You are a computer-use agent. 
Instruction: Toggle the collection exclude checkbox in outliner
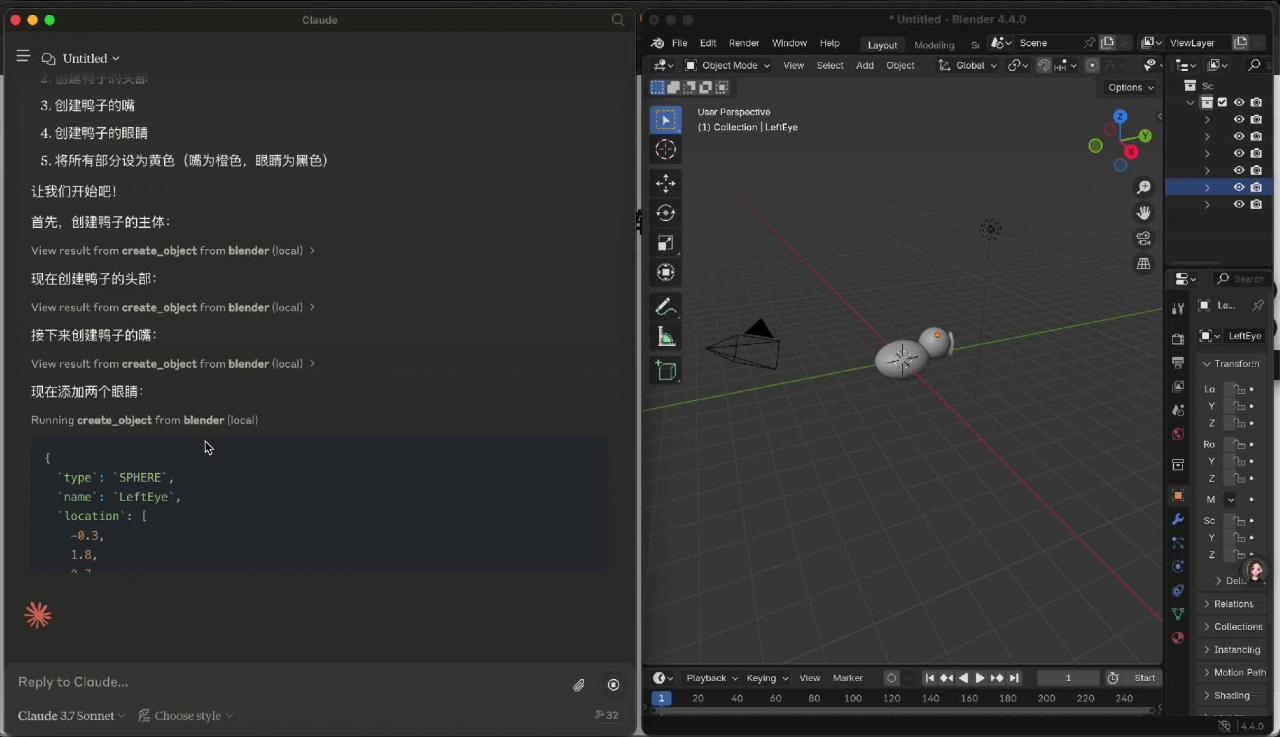click(1222, 102)
